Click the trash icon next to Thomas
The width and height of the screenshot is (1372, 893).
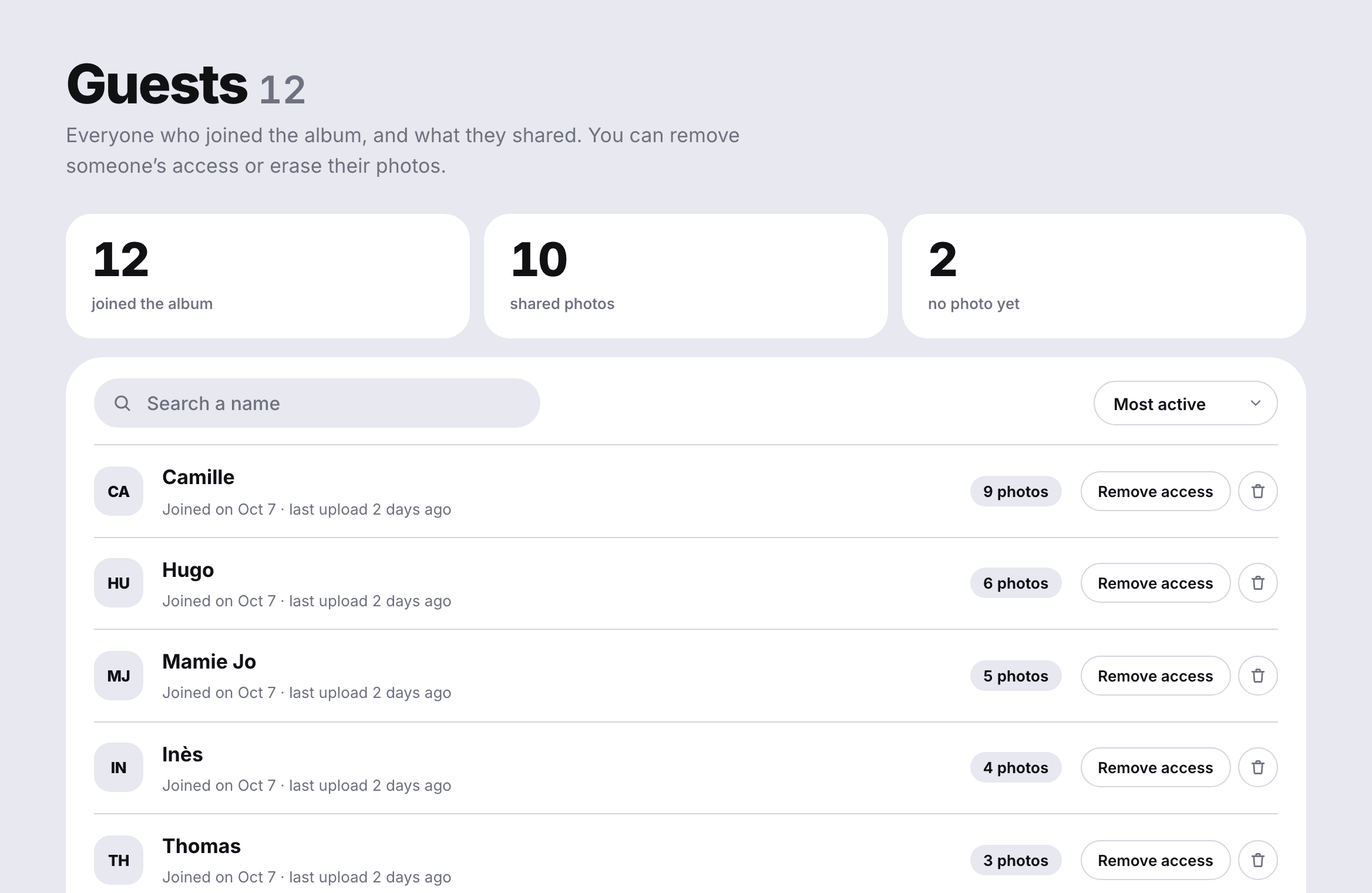(x=1257, y=860)
